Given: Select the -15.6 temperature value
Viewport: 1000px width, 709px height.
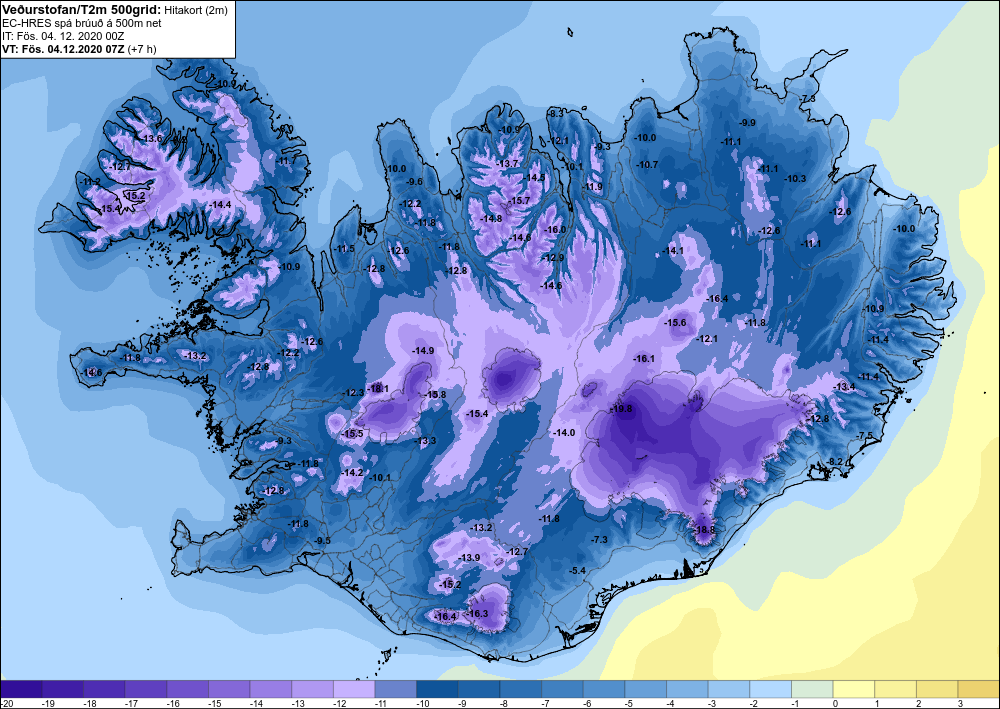Looking at the screenshot, I should coord(675,323).
